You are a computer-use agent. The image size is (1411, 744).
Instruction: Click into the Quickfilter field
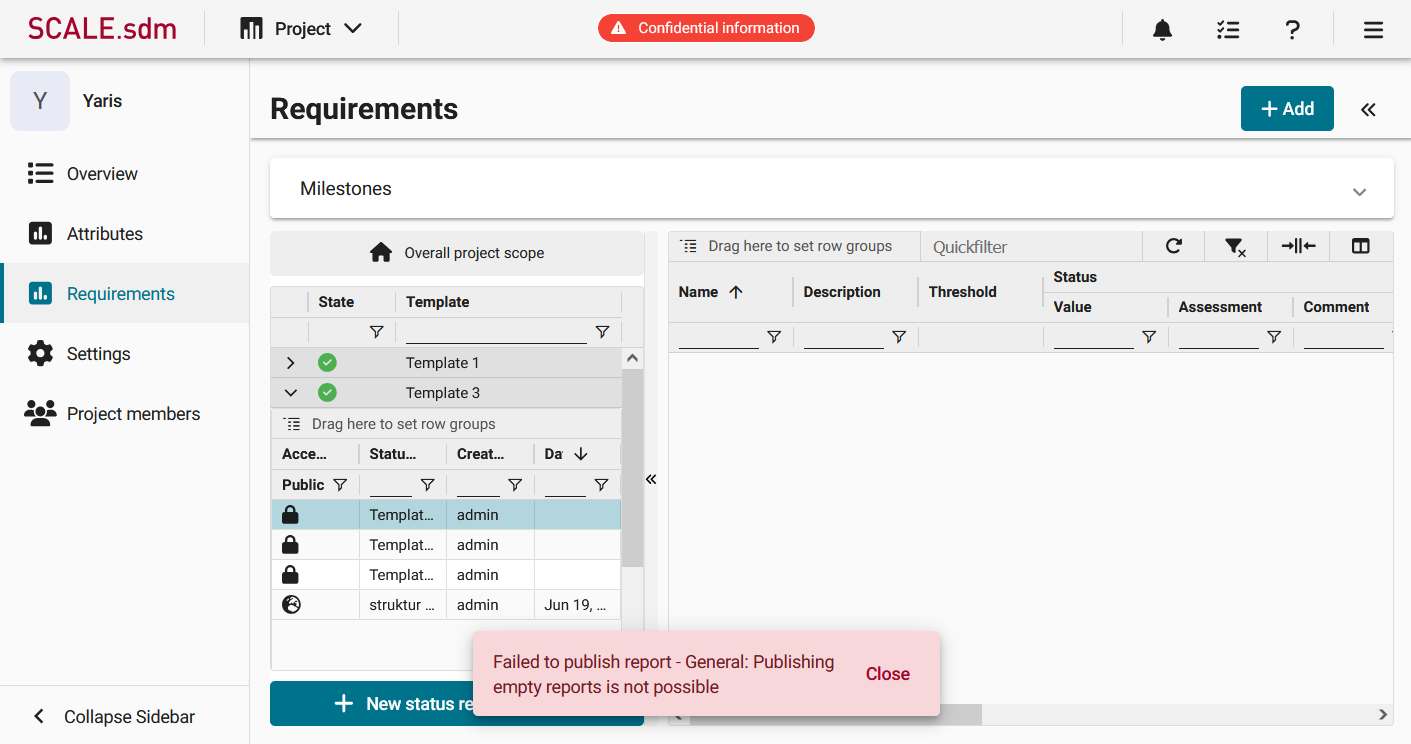click(x=1030, y=247)
